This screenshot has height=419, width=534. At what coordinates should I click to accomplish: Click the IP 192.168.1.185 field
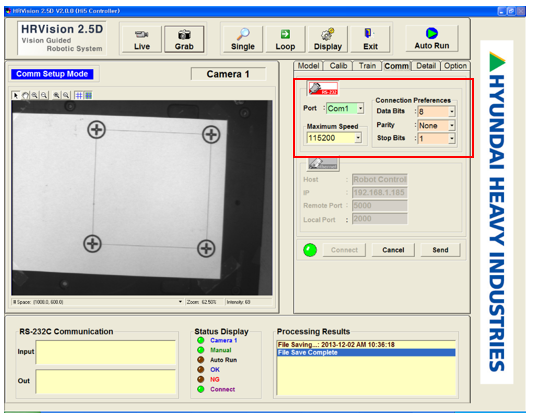pyautogui.click(x=380, y=192)
